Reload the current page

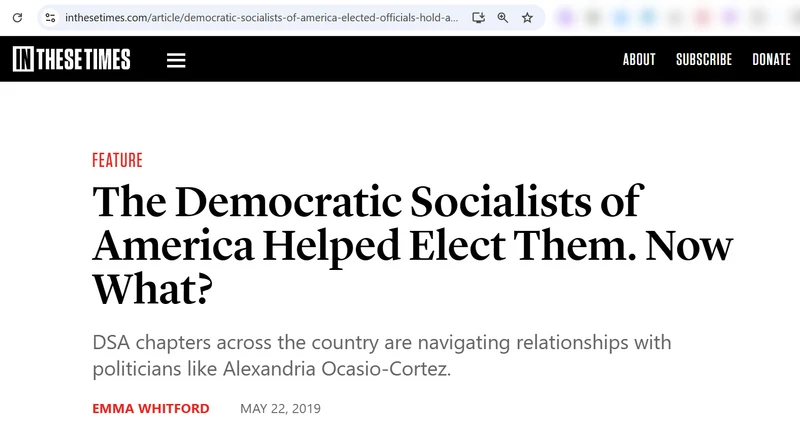[x=17, y=18]
